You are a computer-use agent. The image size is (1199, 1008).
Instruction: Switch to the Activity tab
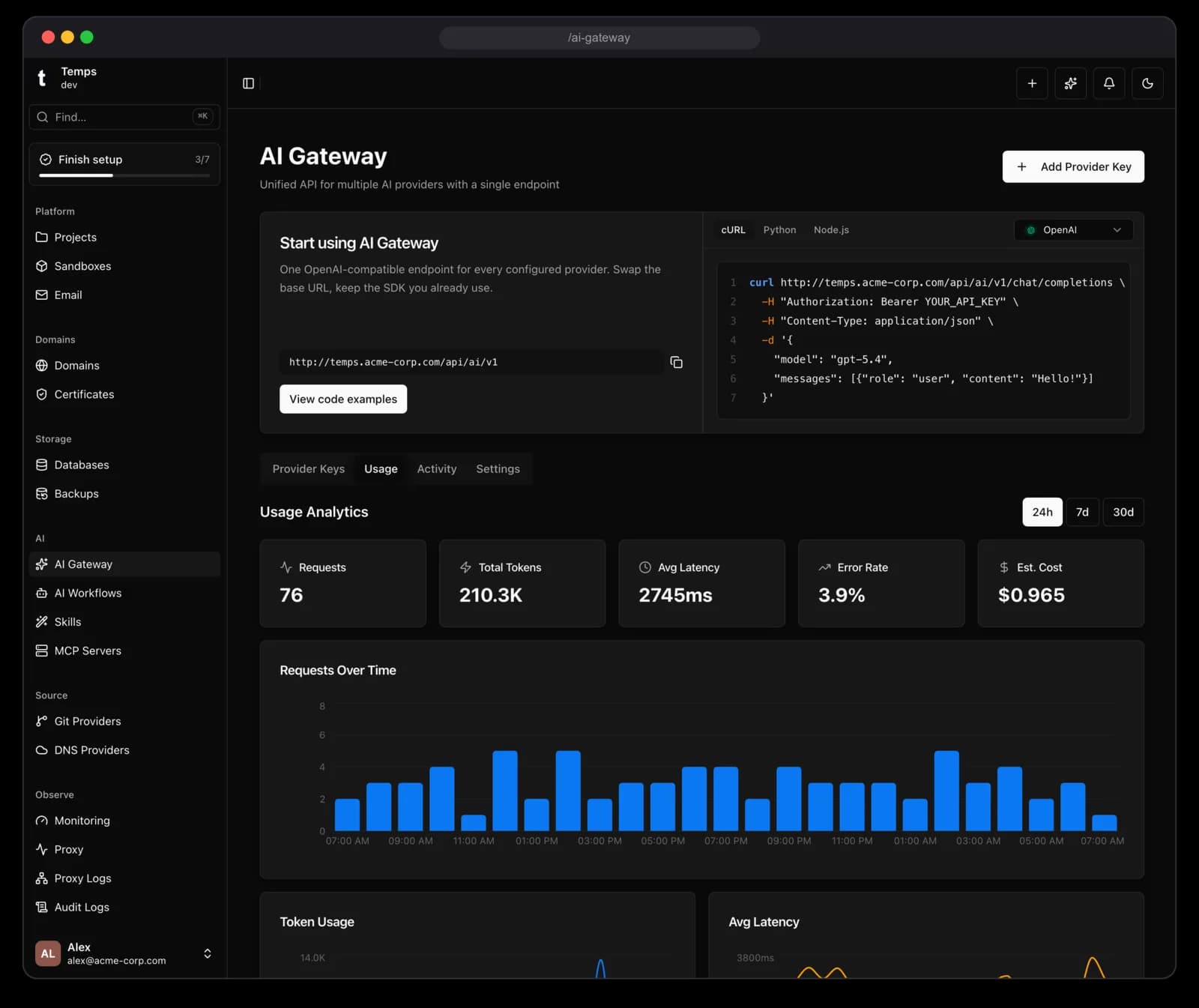coord(437,469)
